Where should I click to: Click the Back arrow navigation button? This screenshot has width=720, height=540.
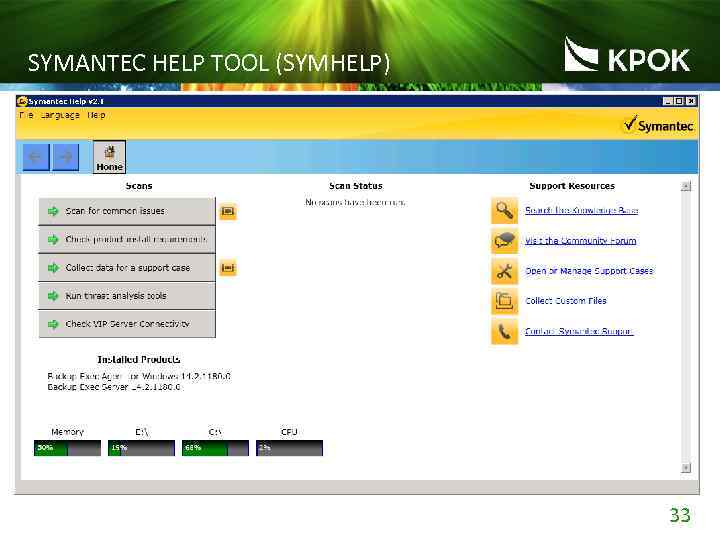coord(36,157)
